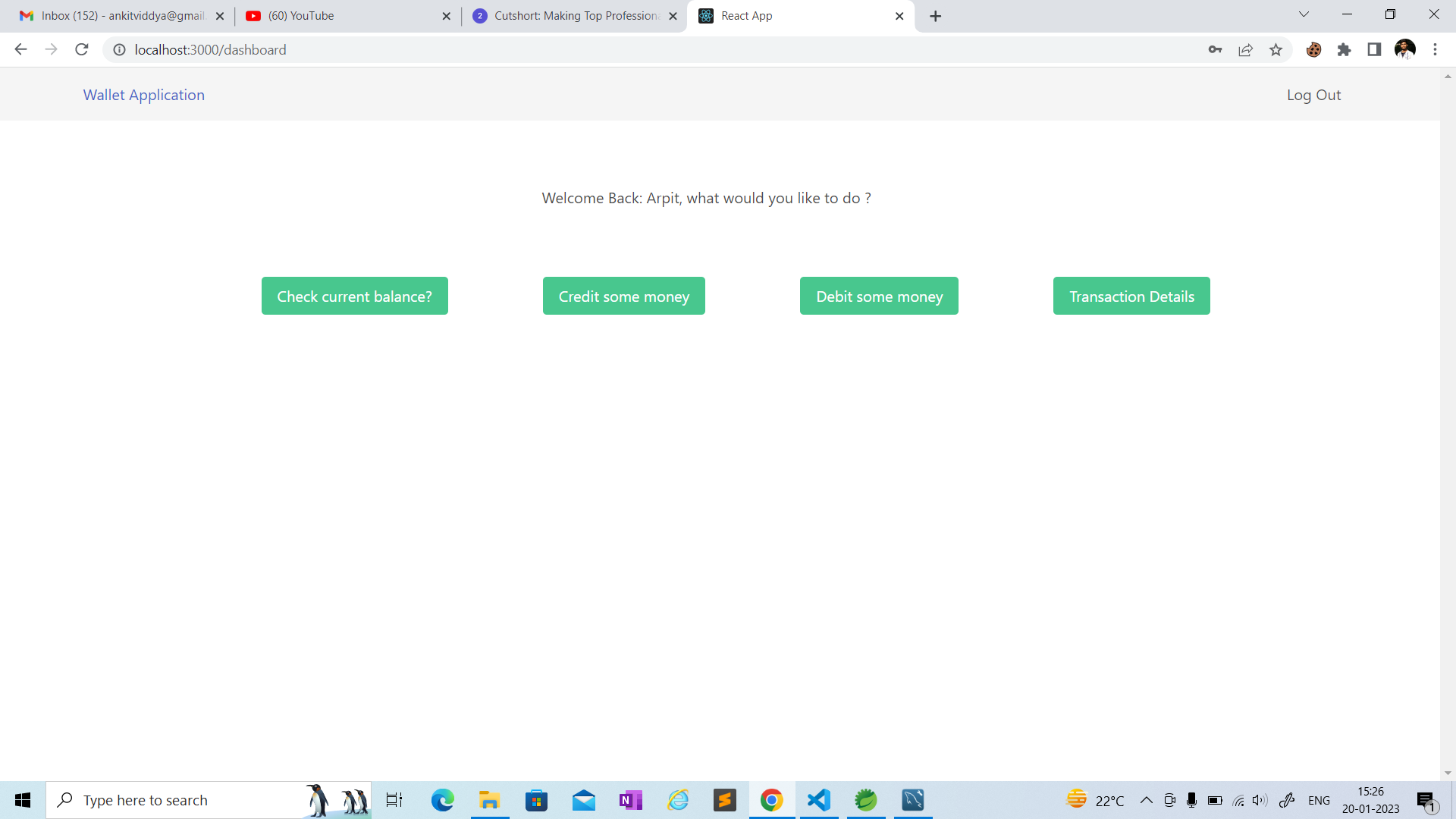This screenshot has height=819, width=1456.
Task: Click the Check current balance? button
Action: pos(354,296)
